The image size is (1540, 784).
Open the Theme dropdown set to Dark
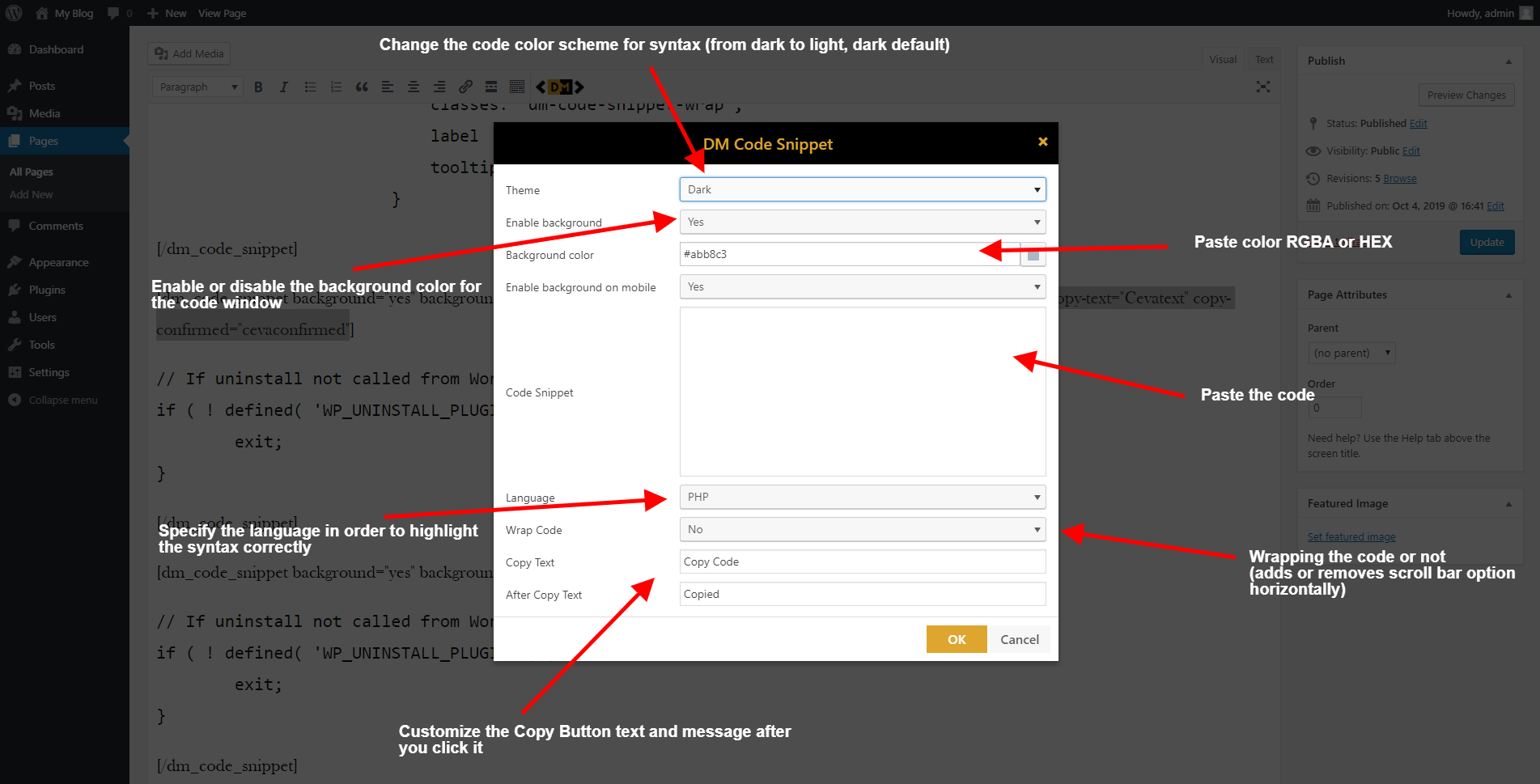pos(863,189)
